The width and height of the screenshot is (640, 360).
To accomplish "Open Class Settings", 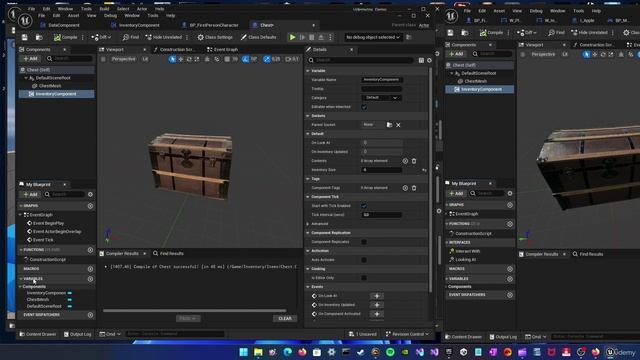I will [x=215, y=37].
